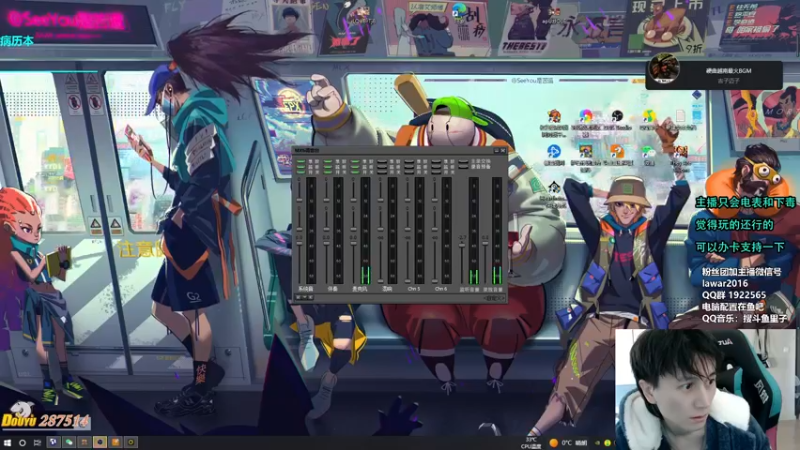Click the Chn 6 fader knob at the bottom

click(x=435, y=281)
